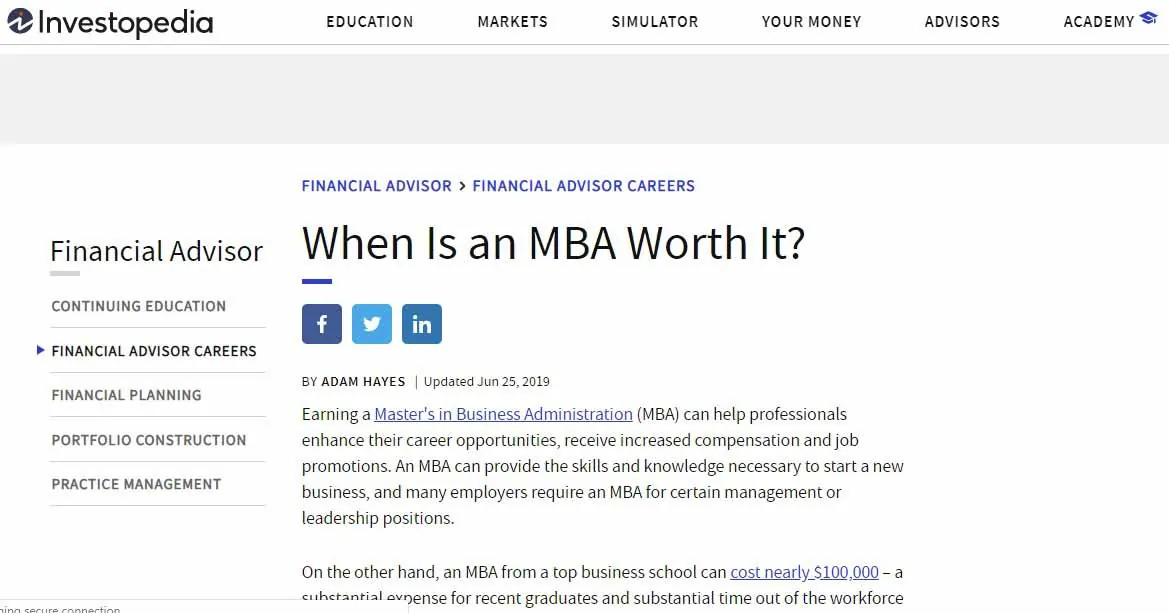
Task: Open the Advisors menu
Action: click(x=962, y=22)
